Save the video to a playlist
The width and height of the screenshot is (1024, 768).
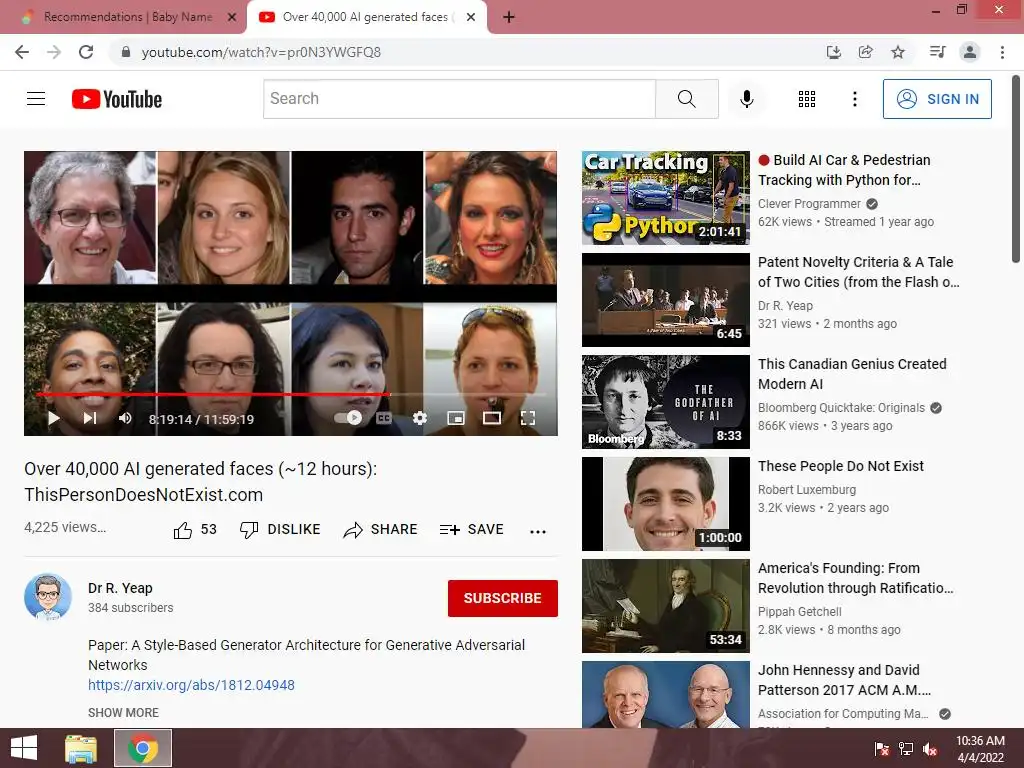472,530
